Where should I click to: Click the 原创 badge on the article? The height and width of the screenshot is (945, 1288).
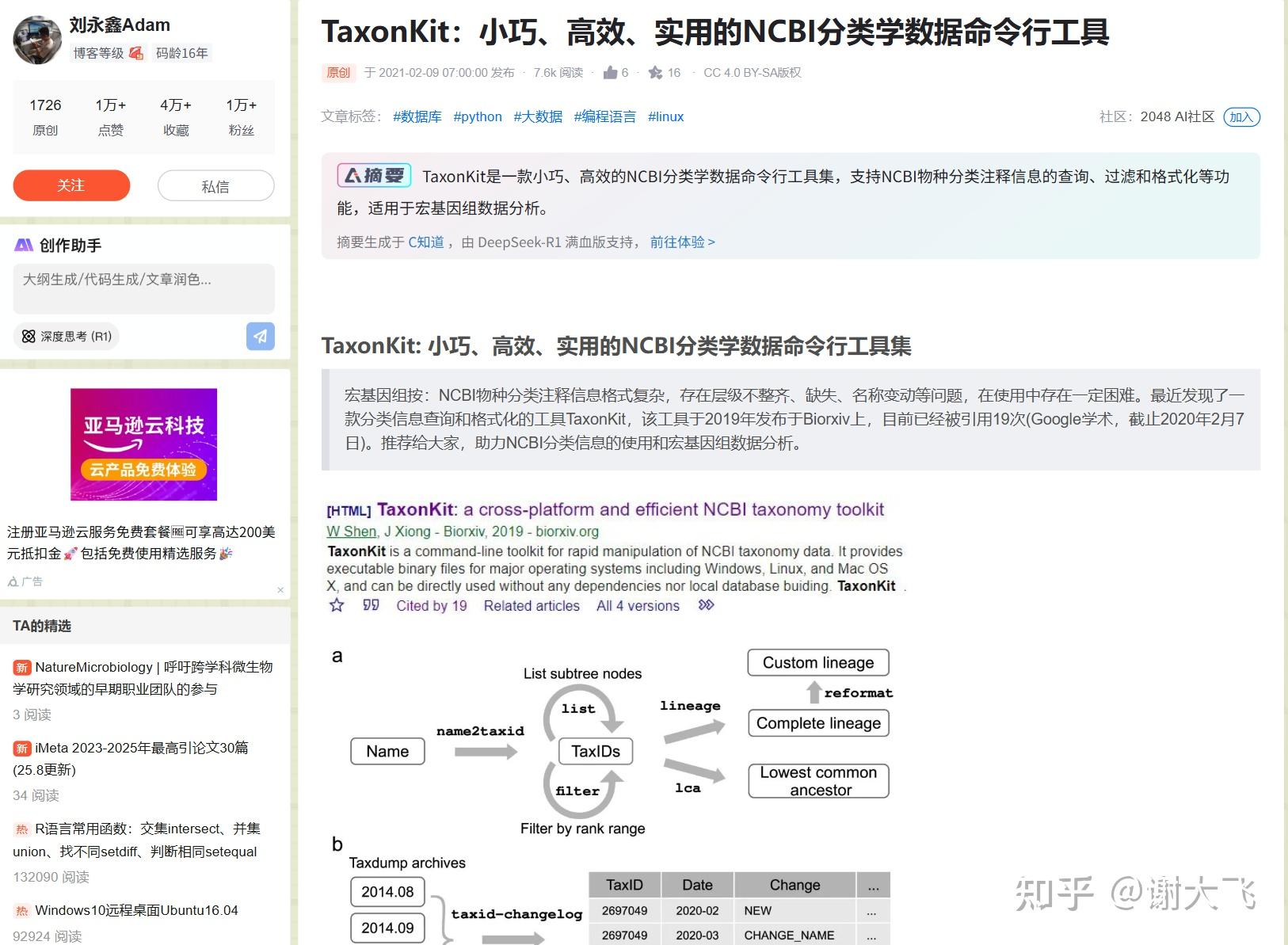click(x=338, y=72)
